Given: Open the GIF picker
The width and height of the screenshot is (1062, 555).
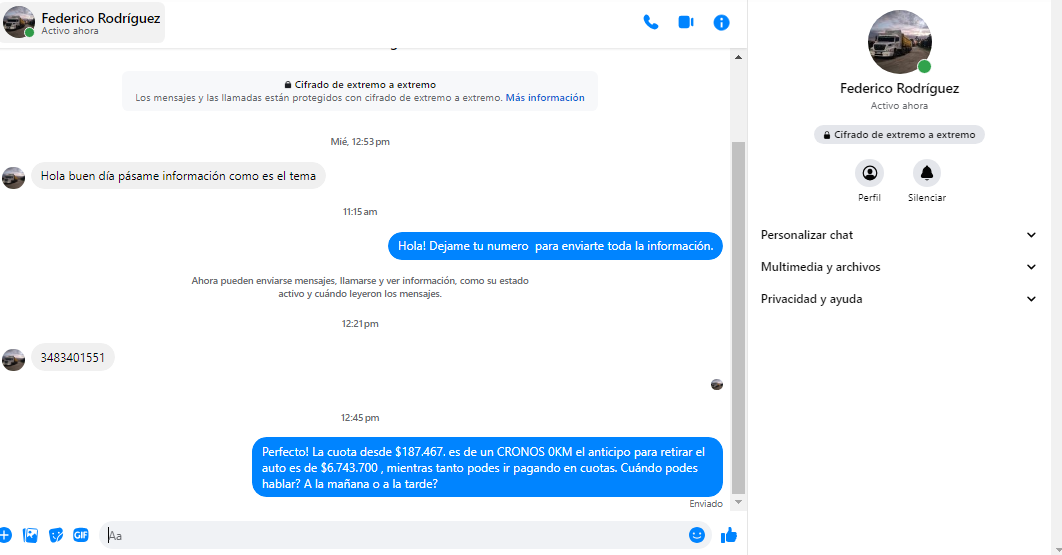Looking at the screenshot, I should click(81, 535).
